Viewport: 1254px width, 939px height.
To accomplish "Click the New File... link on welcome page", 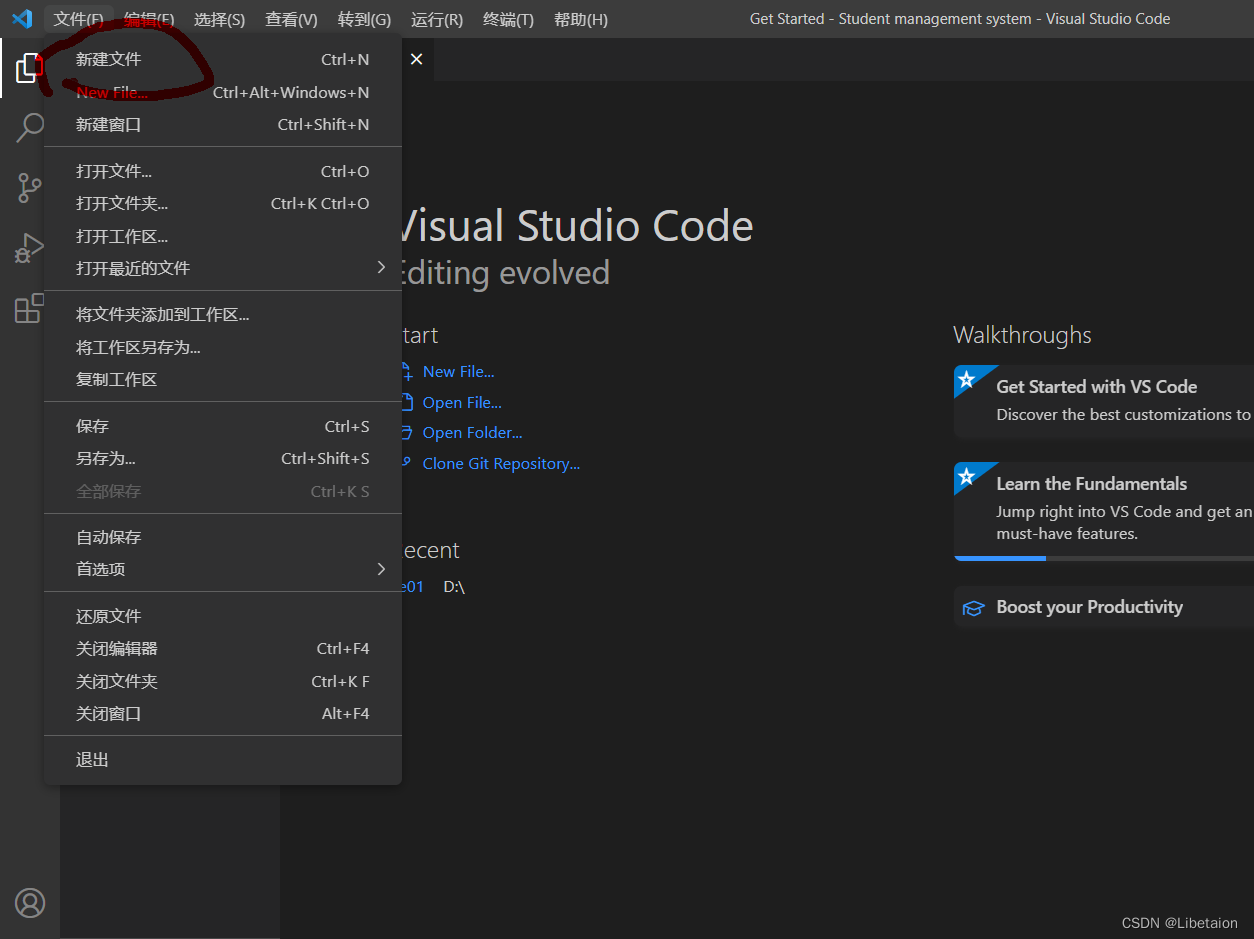I will point(458,371).
